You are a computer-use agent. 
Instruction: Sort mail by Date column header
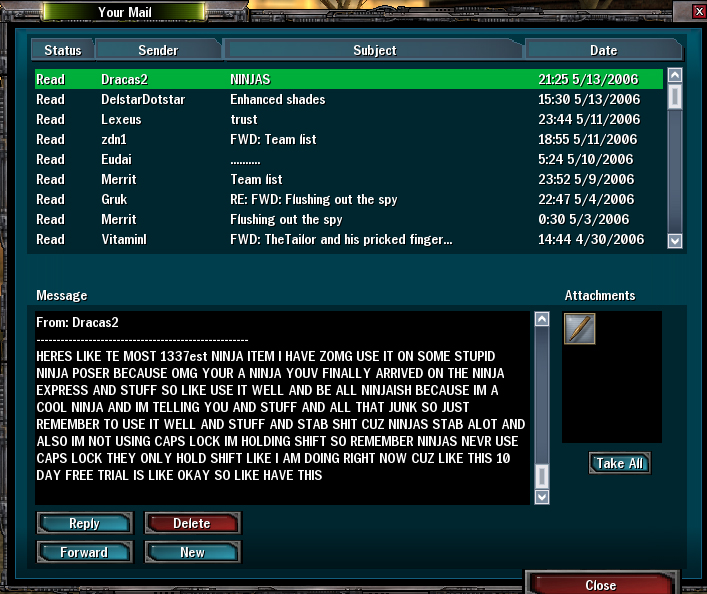click(x=603, y=50)
